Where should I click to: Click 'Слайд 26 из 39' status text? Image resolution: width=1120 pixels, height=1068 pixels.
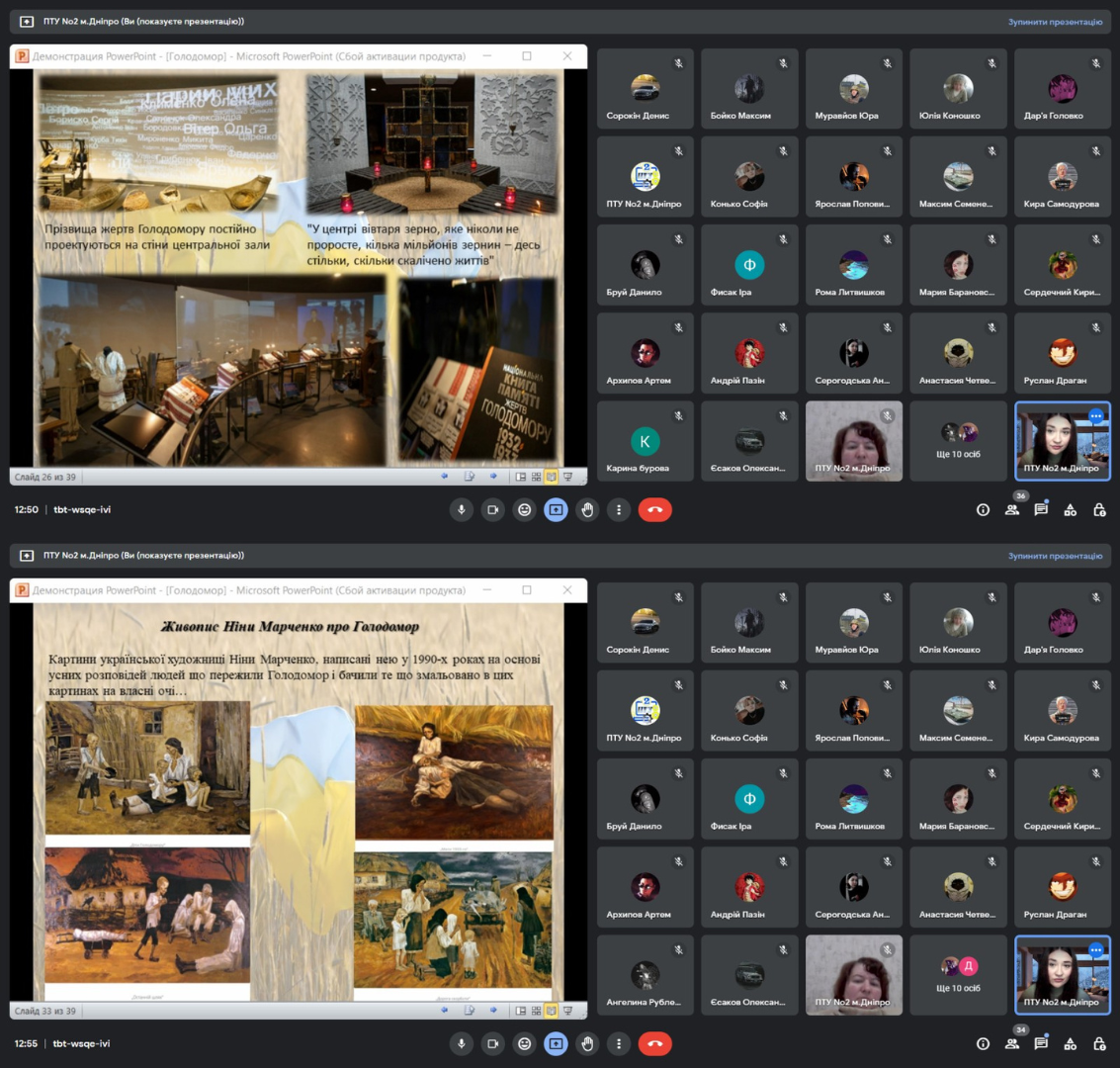(45, 477)
